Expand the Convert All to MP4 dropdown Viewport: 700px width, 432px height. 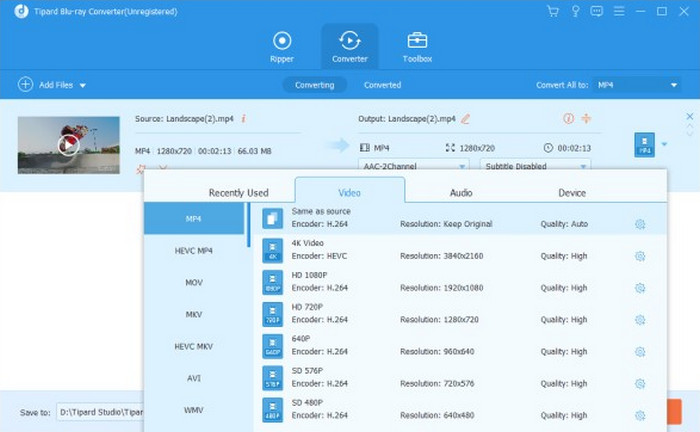(x=637, y=86)
